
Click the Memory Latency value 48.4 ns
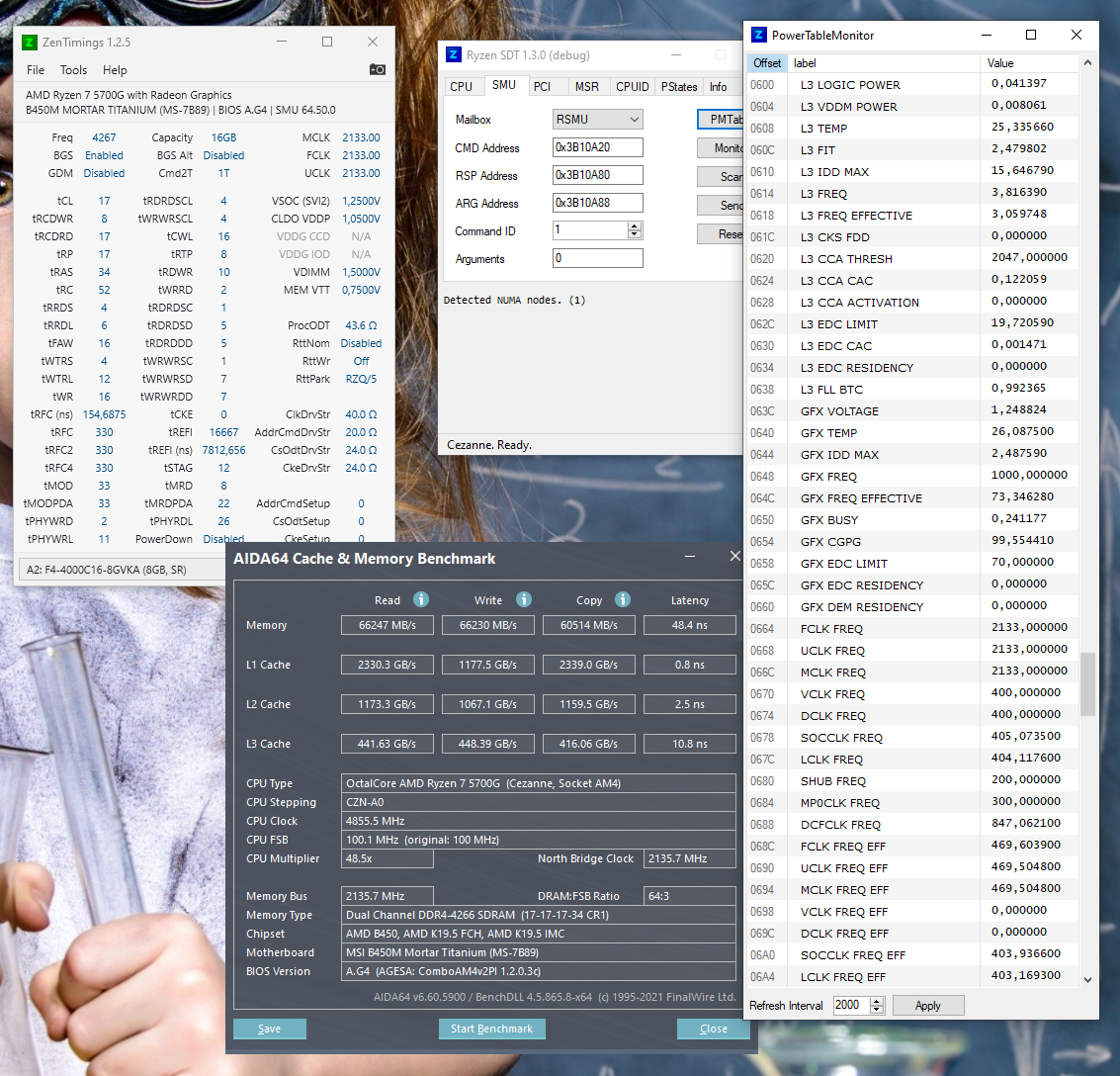coord(689,625)
